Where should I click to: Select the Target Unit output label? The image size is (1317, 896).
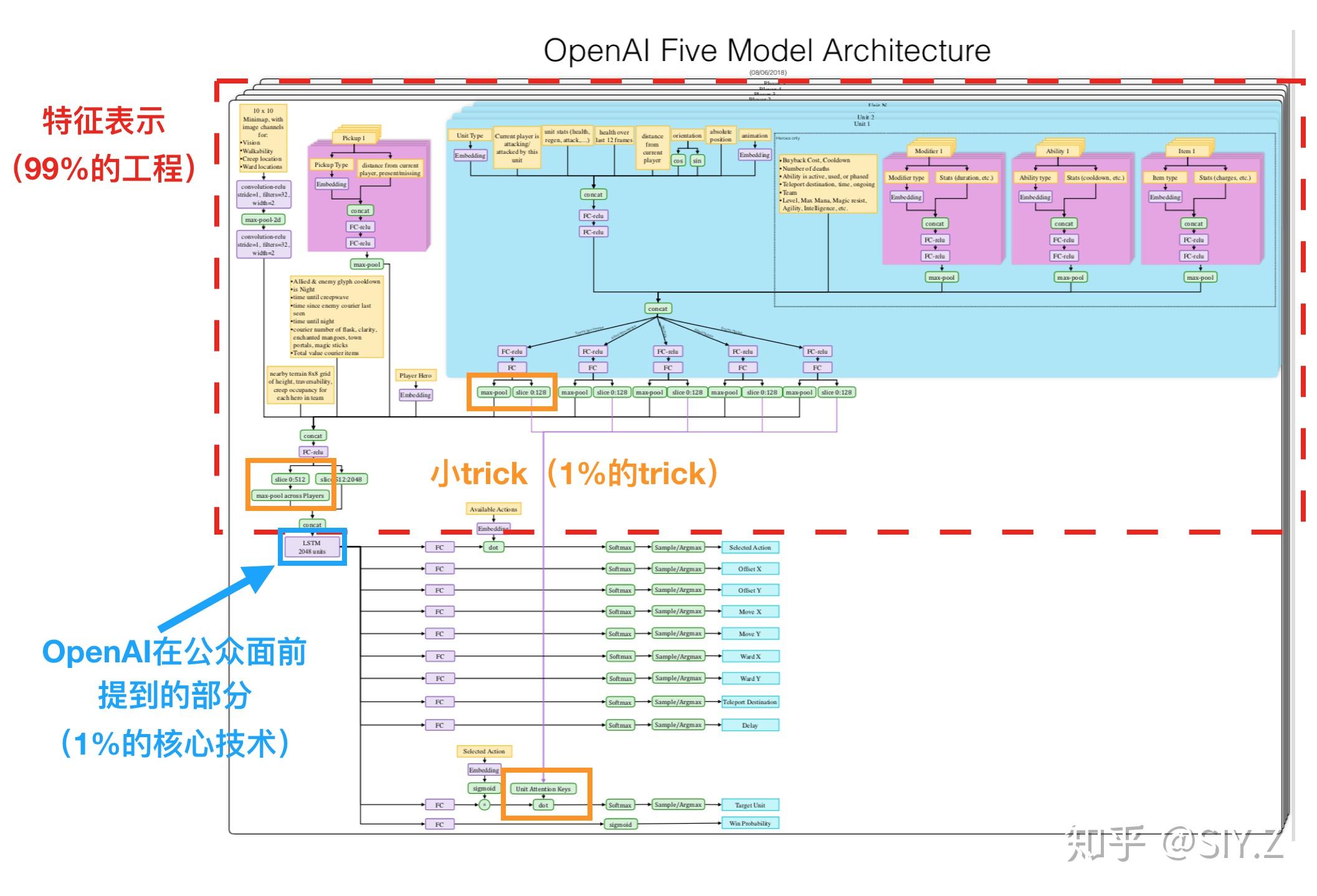(x=751, y=805)
